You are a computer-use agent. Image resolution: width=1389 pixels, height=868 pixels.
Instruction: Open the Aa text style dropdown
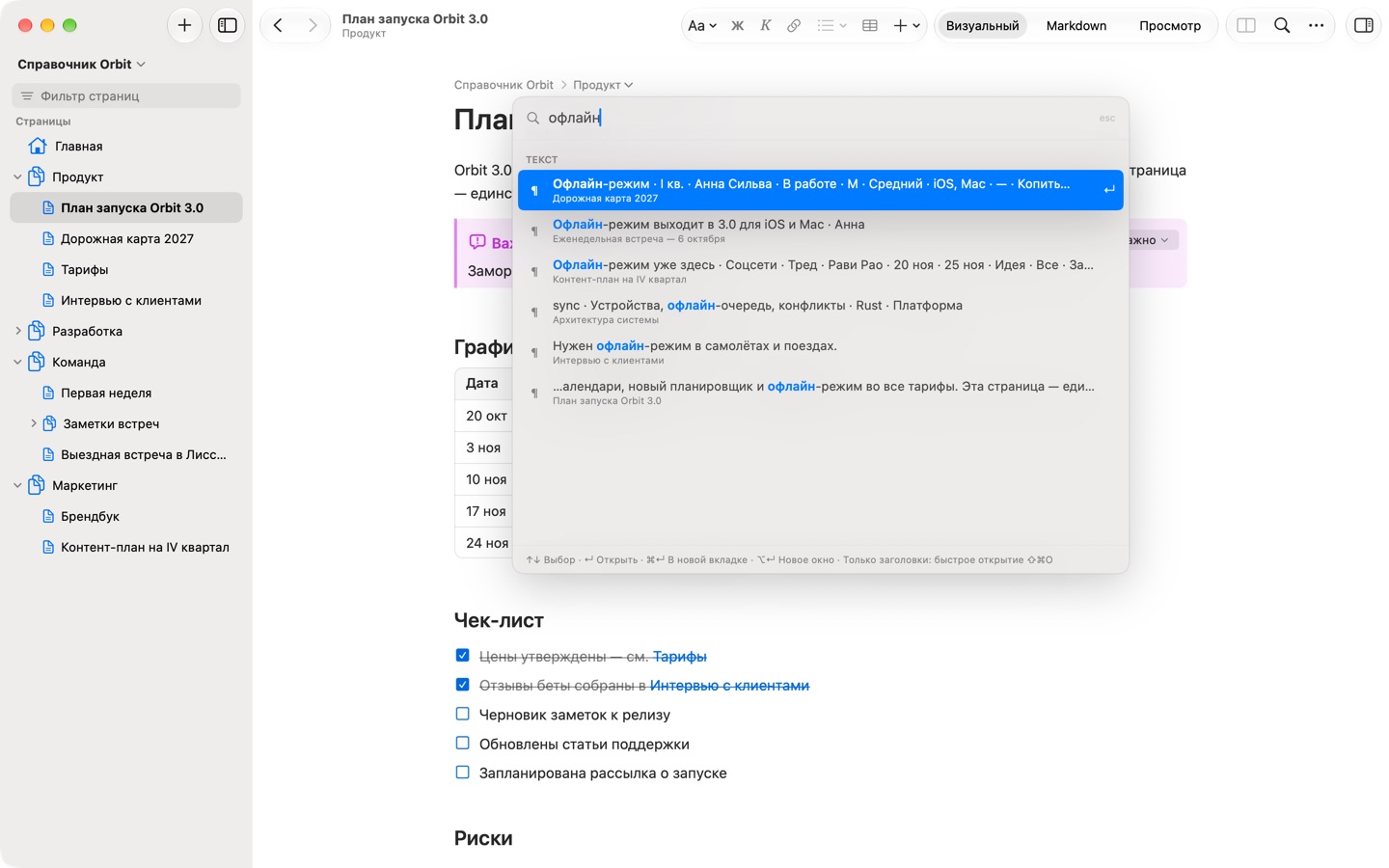[x=701, y=26]
